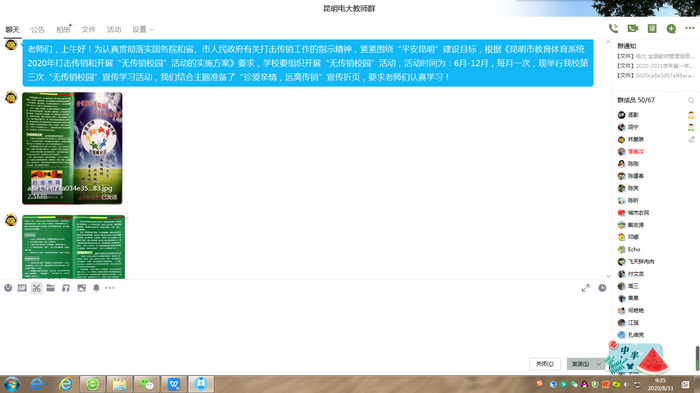Viewport: 700px width, 393px height.
Task: Start a group voice call
Action: pos(613,29)
